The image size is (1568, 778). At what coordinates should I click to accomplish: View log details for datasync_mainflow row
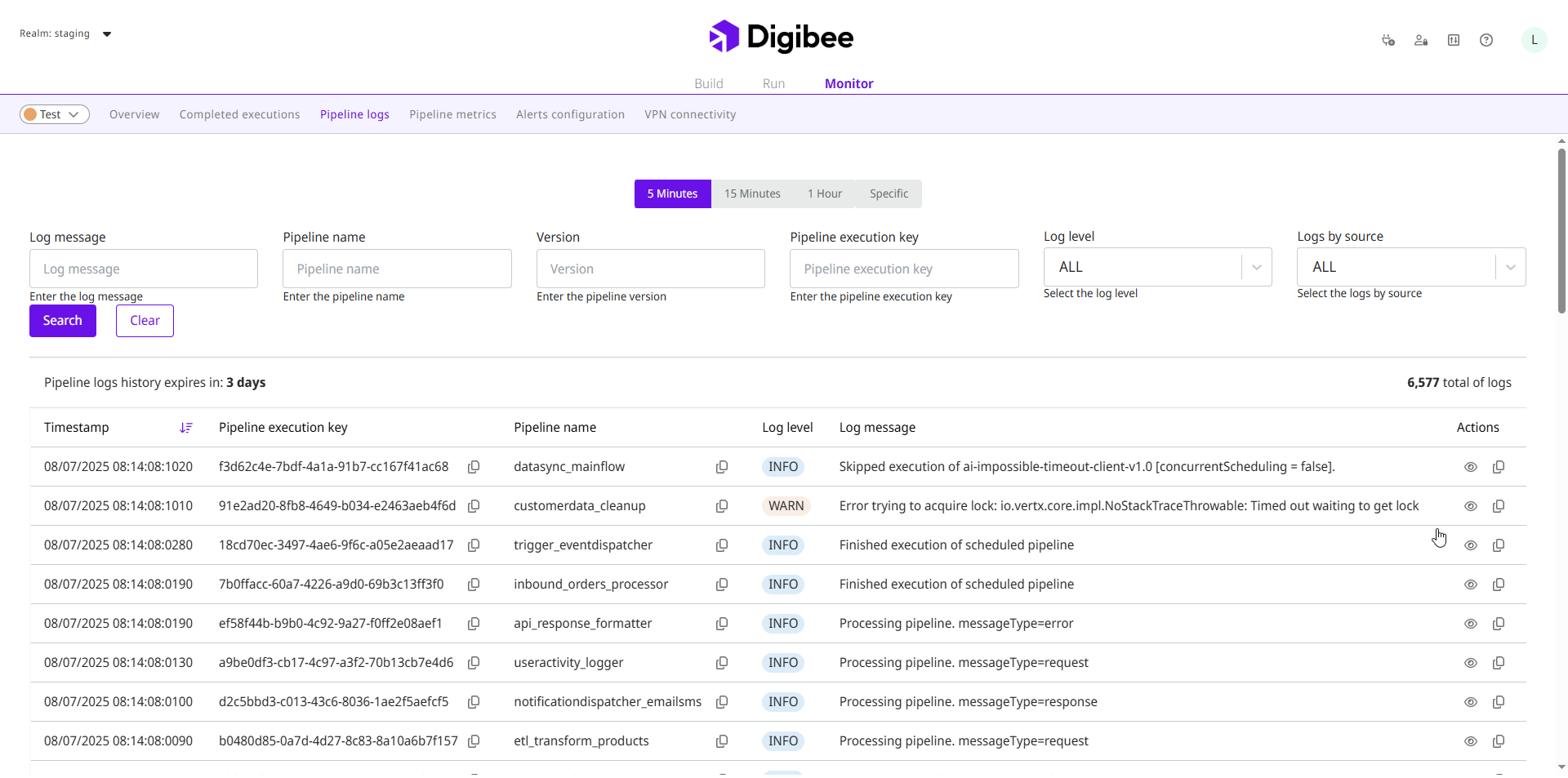point(1470,467)
